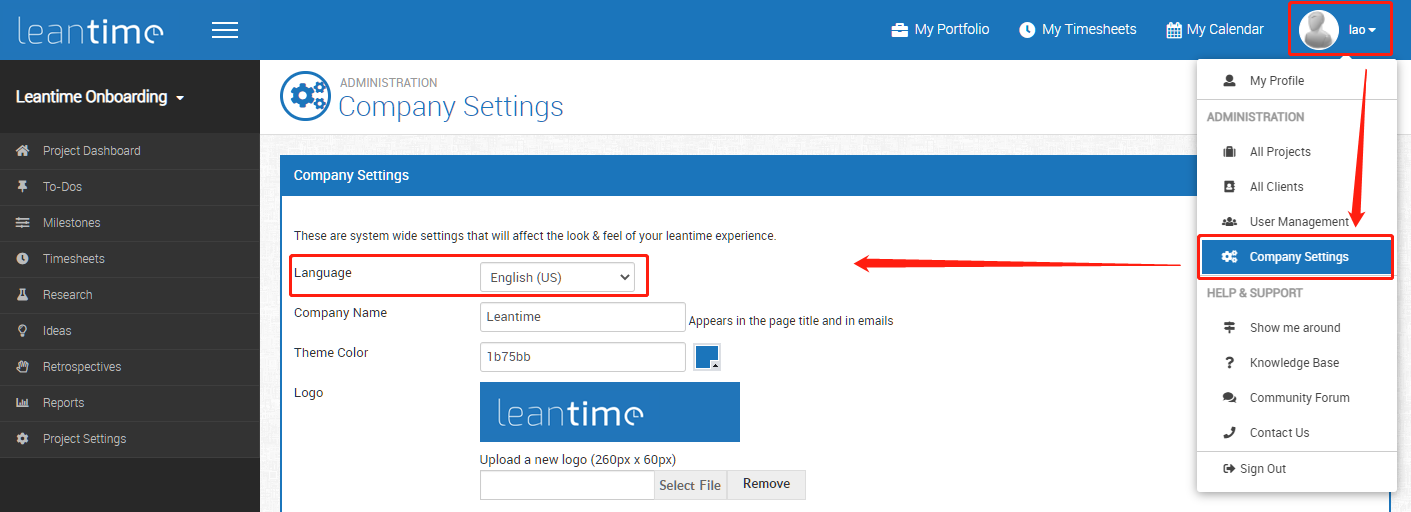Click the Remove logo button

pos(766,484)
